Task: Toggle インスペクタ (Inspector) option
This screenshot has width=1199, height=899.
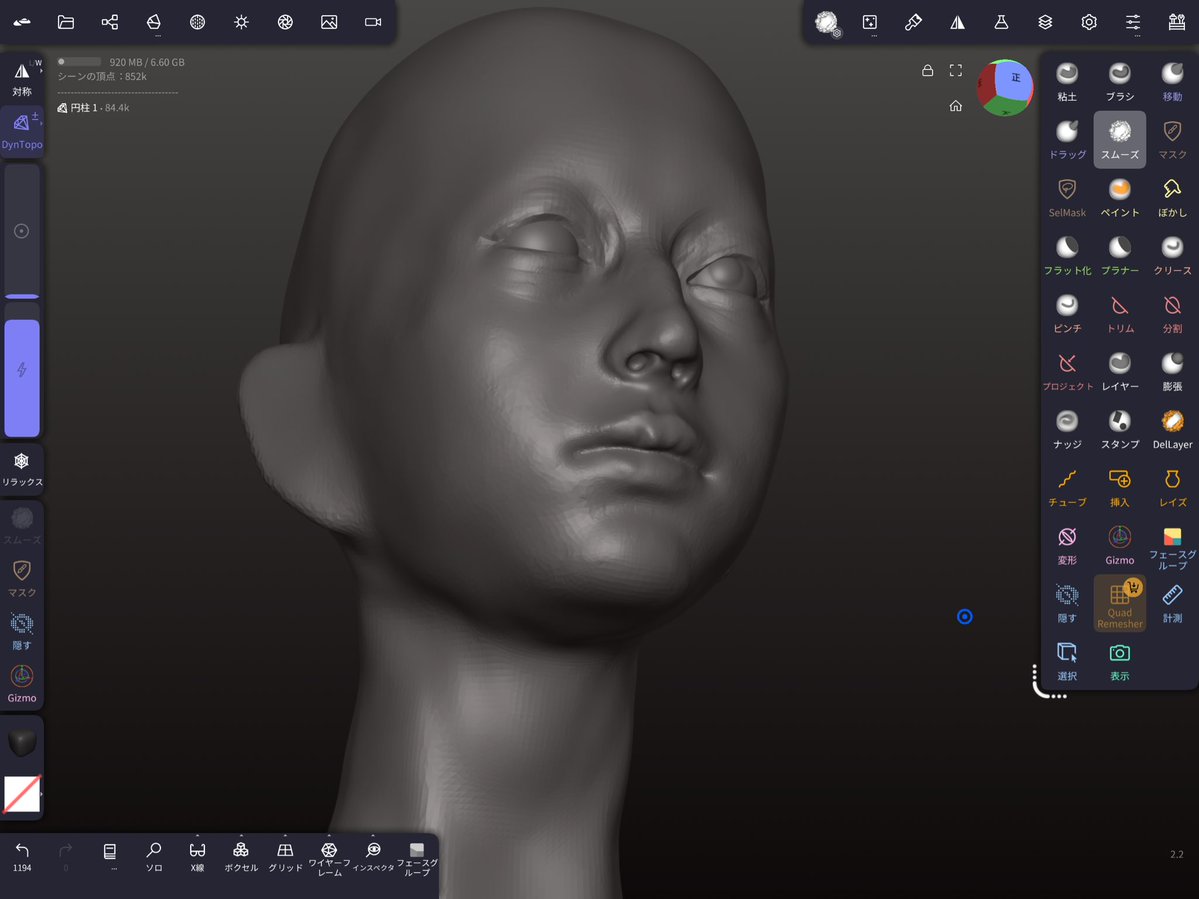Action: click(373, 857)
